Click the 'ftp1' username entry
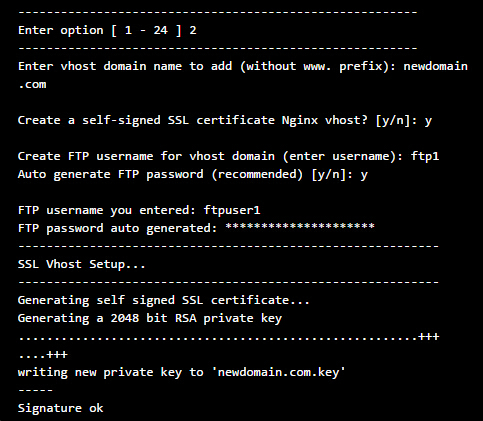Image resolution: width=483 pixels, height=421 pixels. click(x=425, y=156)
